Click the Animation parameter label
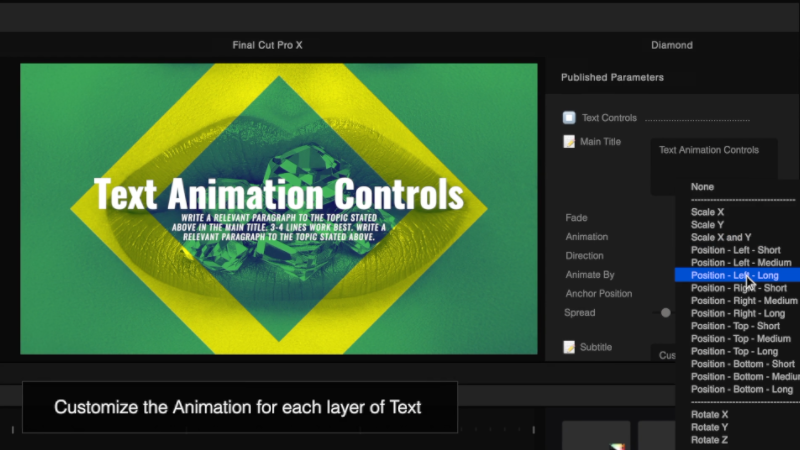The image size is (800, 450). click(x=586, y=237)
